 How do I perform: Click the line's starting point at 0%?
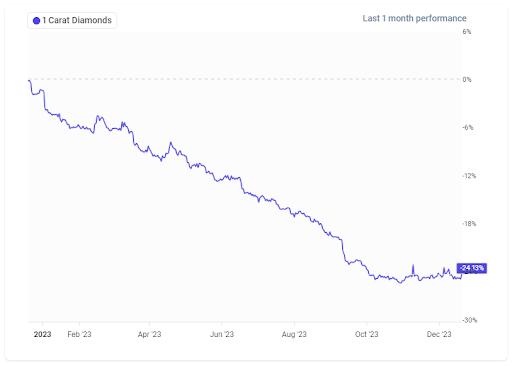29,80
